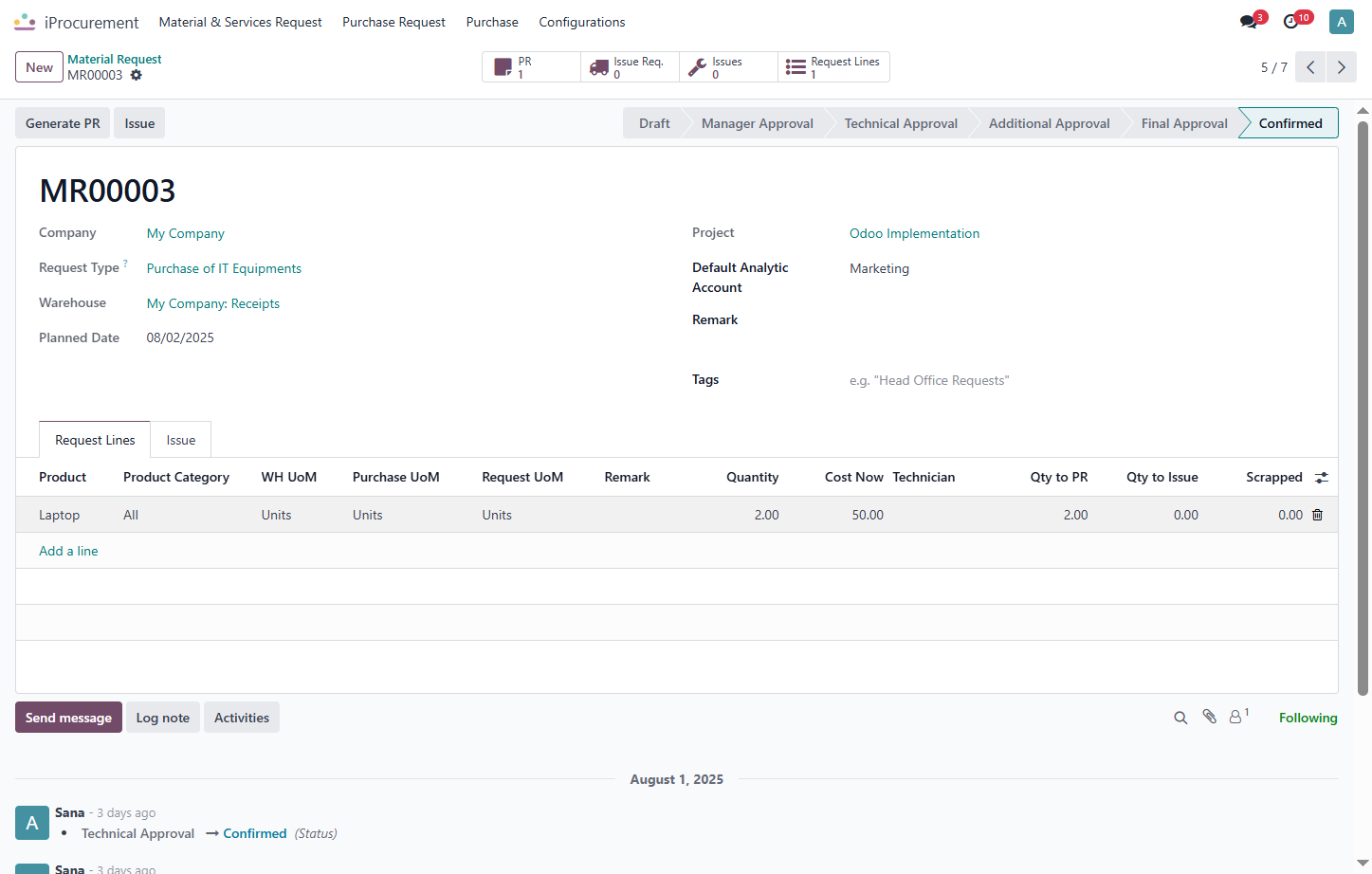
Task: Open the column settings adjust icon
Action: click(x=1322, y=478)
